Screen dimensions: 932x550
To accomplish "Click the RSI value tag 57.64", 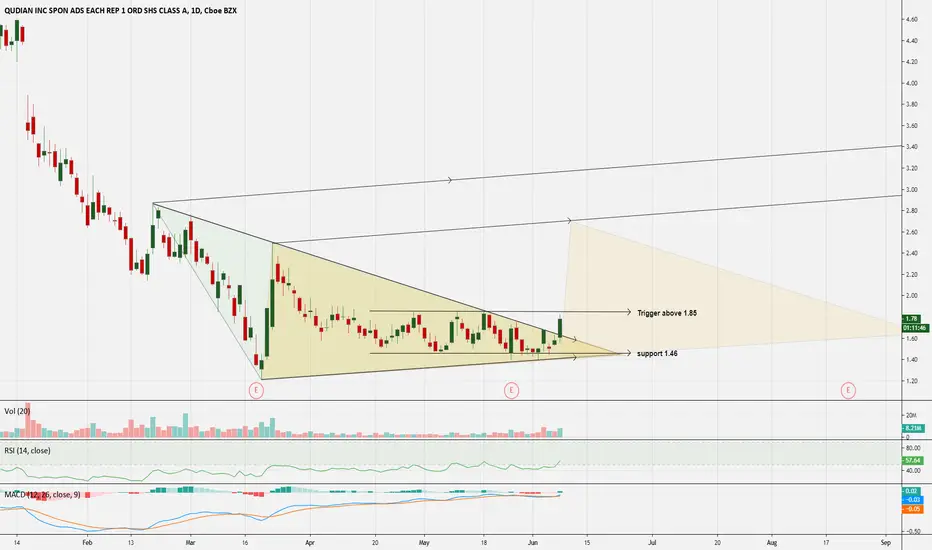I will coord(912,460).
